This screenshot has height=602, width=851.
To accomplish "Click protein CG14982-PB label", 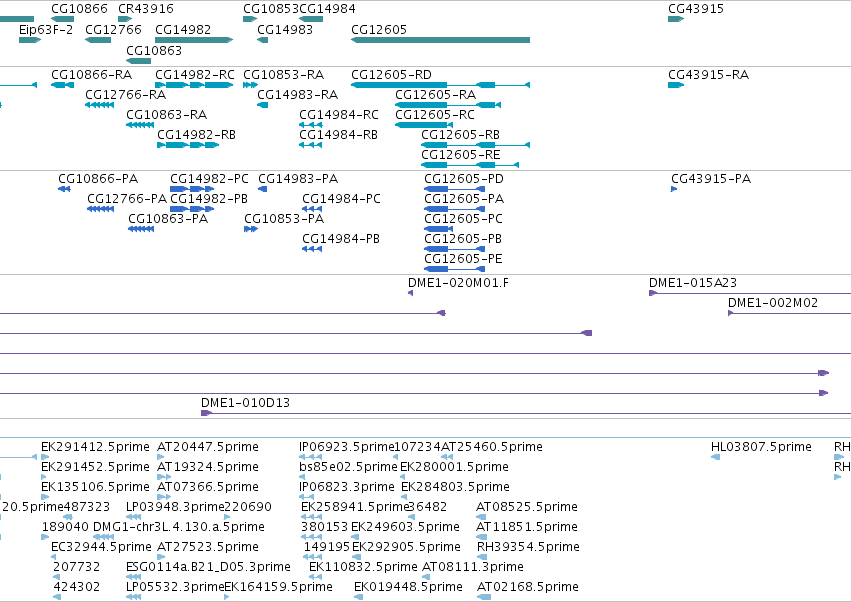I will (209, 199).
